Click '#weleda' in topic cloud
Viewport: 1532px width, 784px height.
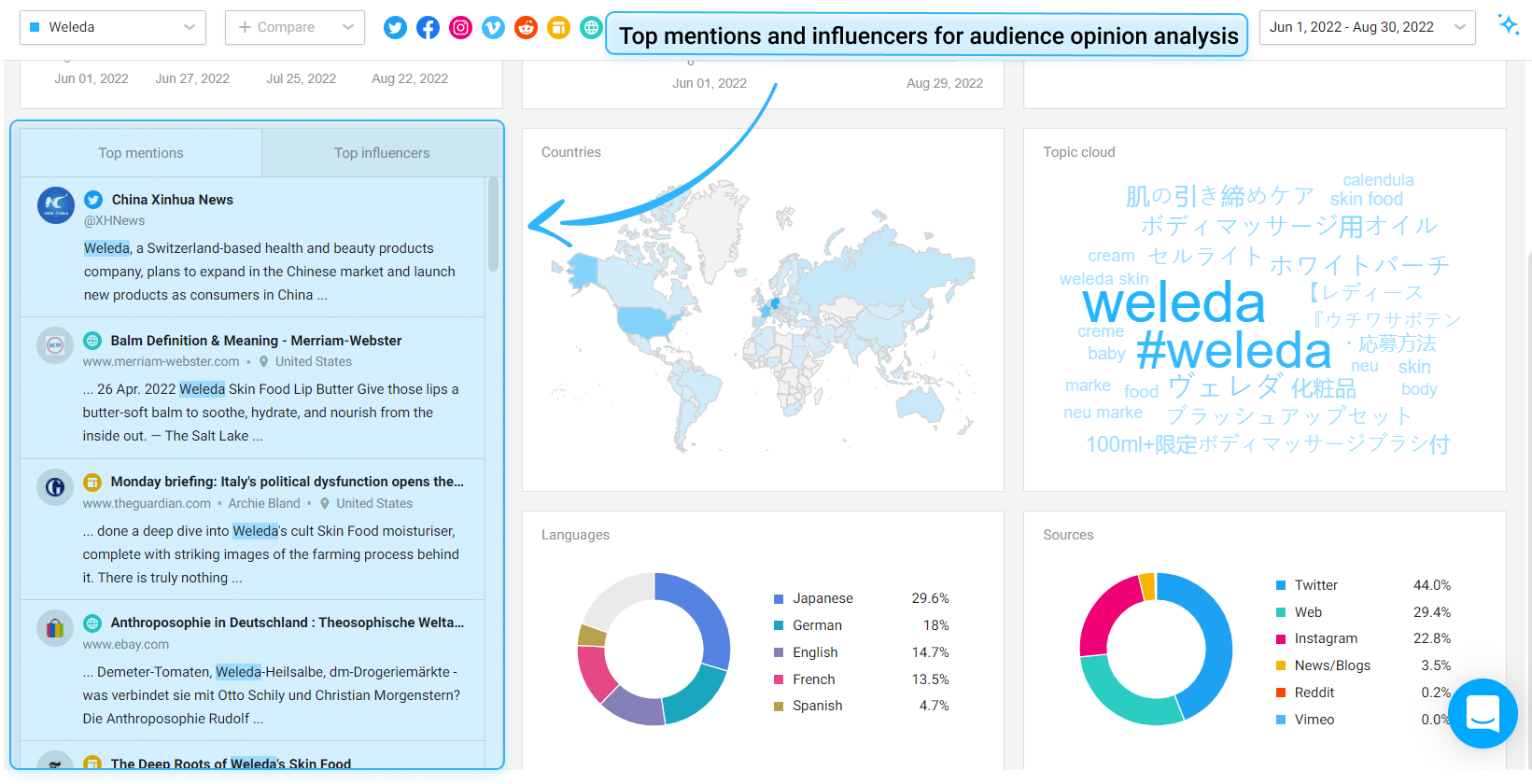click(x=1233, y=351)
